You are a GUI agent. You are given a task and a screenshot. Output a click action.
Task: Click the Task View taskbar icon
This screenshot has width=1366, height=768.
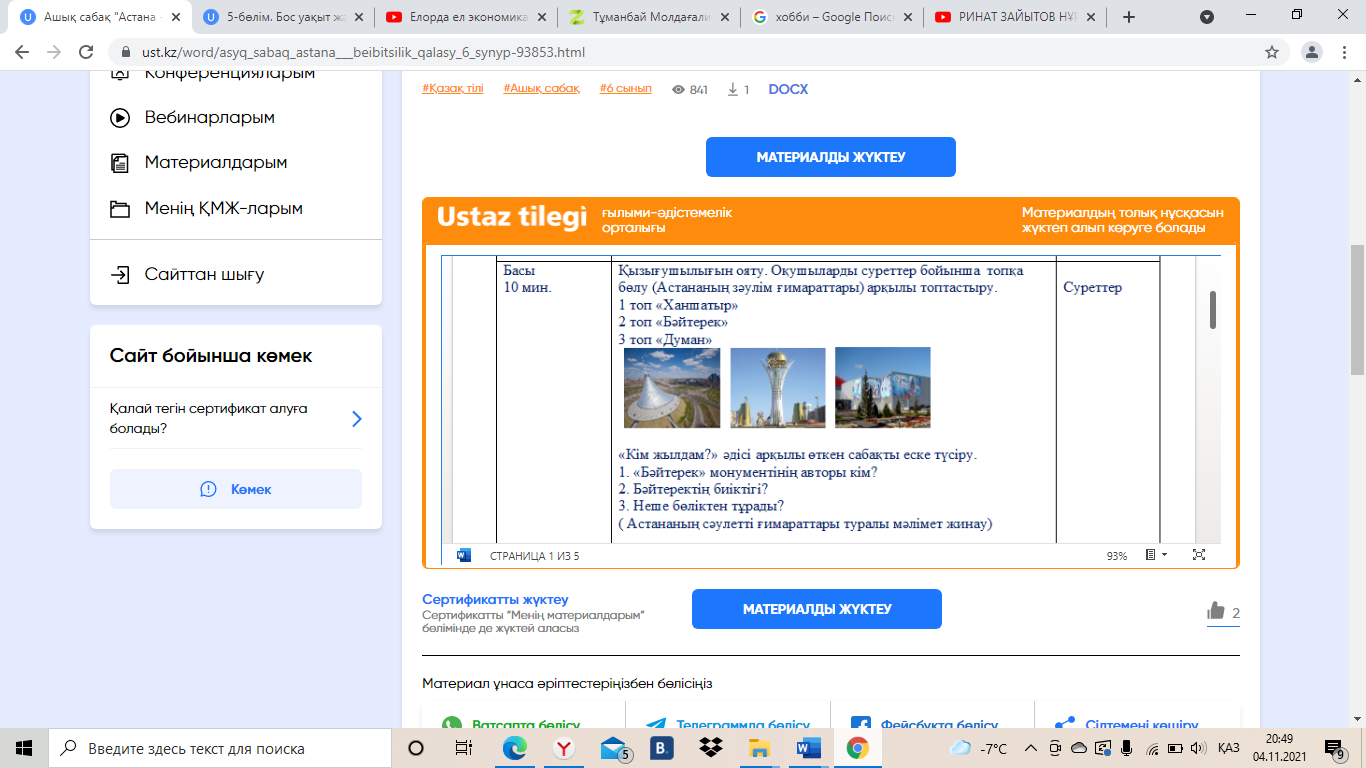[464, 748]
